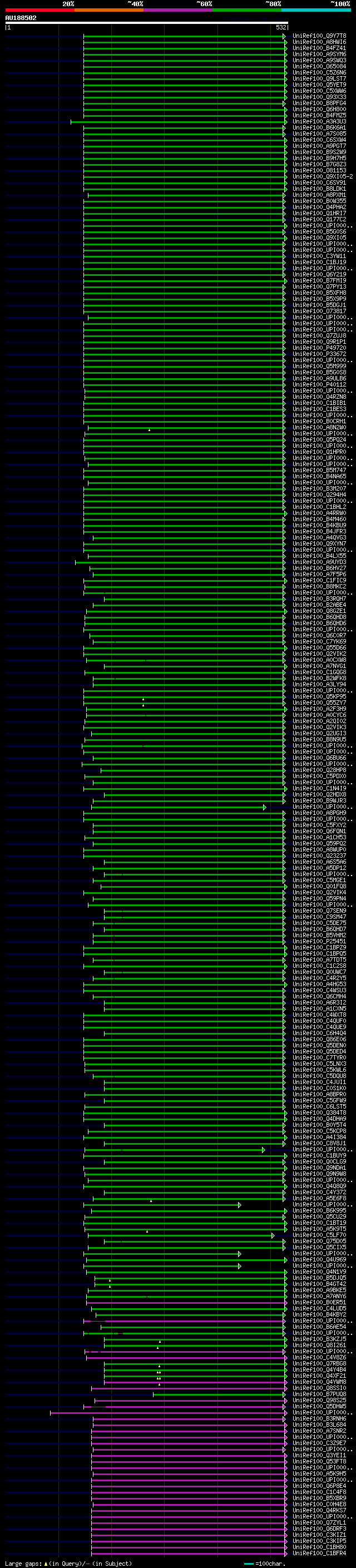Select hit label UniRef100_Q9XI05-2
Image resolution: width=356 pixels, height=1568 pixels.
point(323,176)
